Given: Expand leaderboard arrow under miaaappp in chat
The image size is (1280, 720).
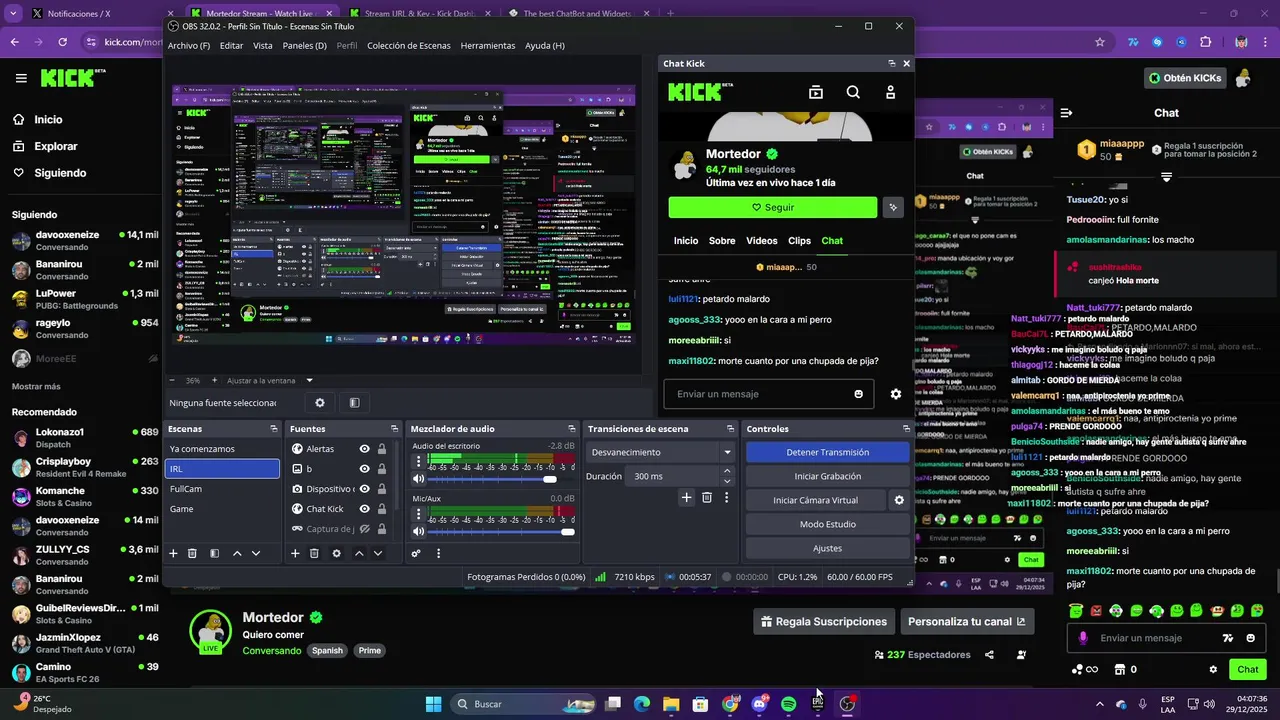Looking at the screenshot, I should (x=1166, y=177).
